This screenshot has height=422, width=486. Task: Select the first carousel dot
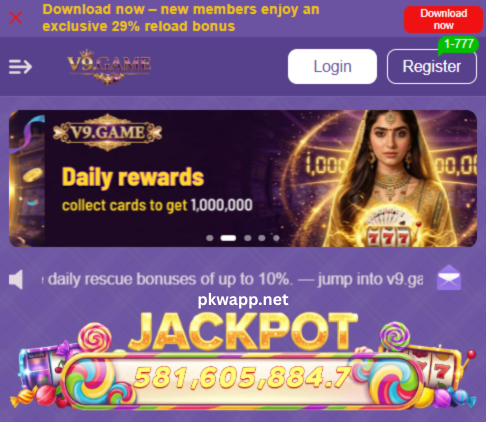[x=210, y=238]
